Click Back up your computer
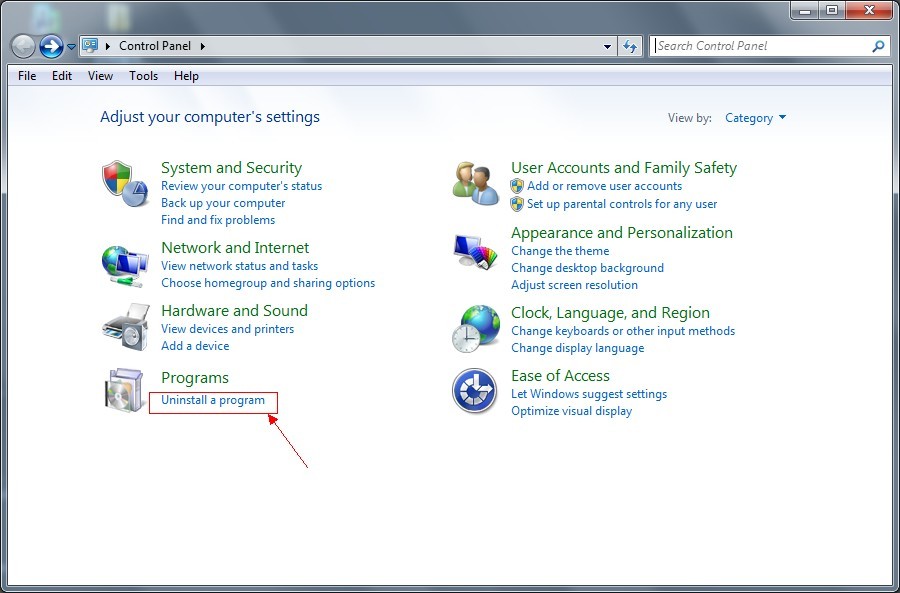 click(223, 203)
